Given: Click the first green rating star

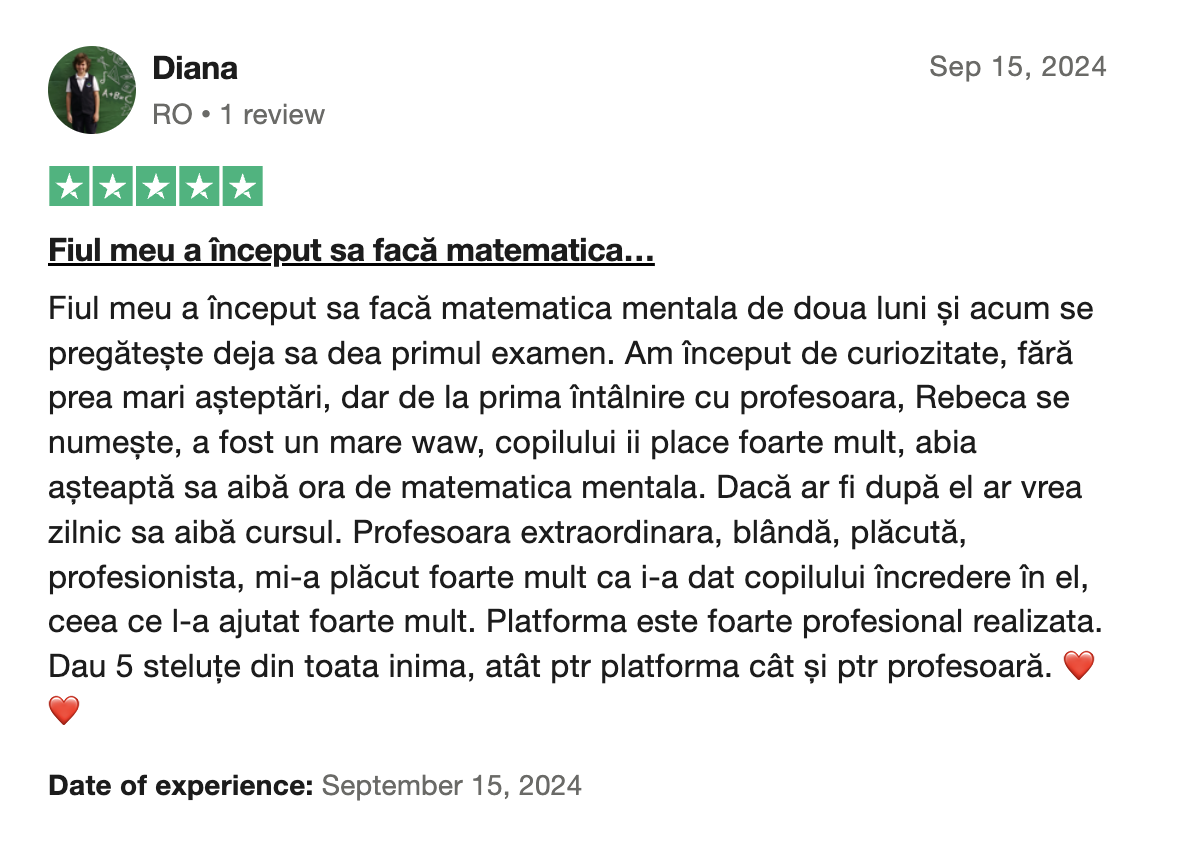Looking at the screenshot, I should pyautogui.click(x=69, y=186).
